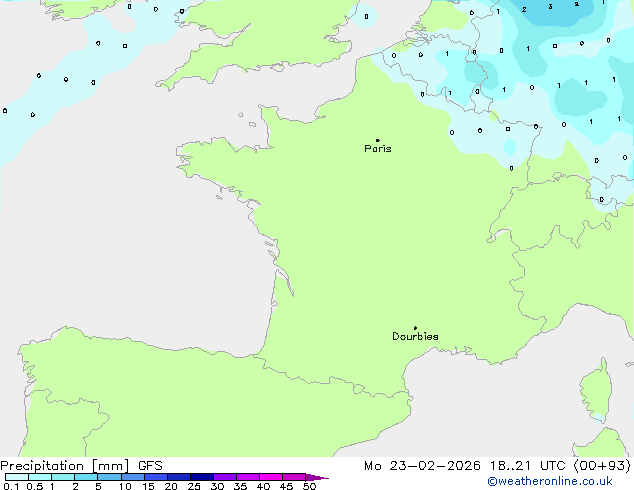Click the Mo 23-02-2026 date text

pyautogui.click(x=422, y=466)
